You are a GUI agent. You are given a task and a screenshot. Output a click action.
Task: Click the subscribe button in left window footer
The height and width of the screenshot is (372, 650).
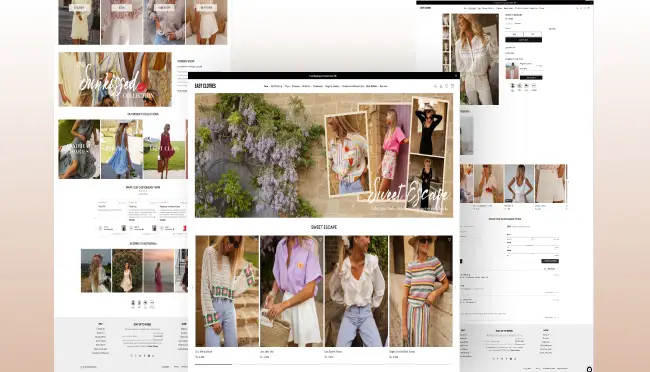tap(158, 336)
